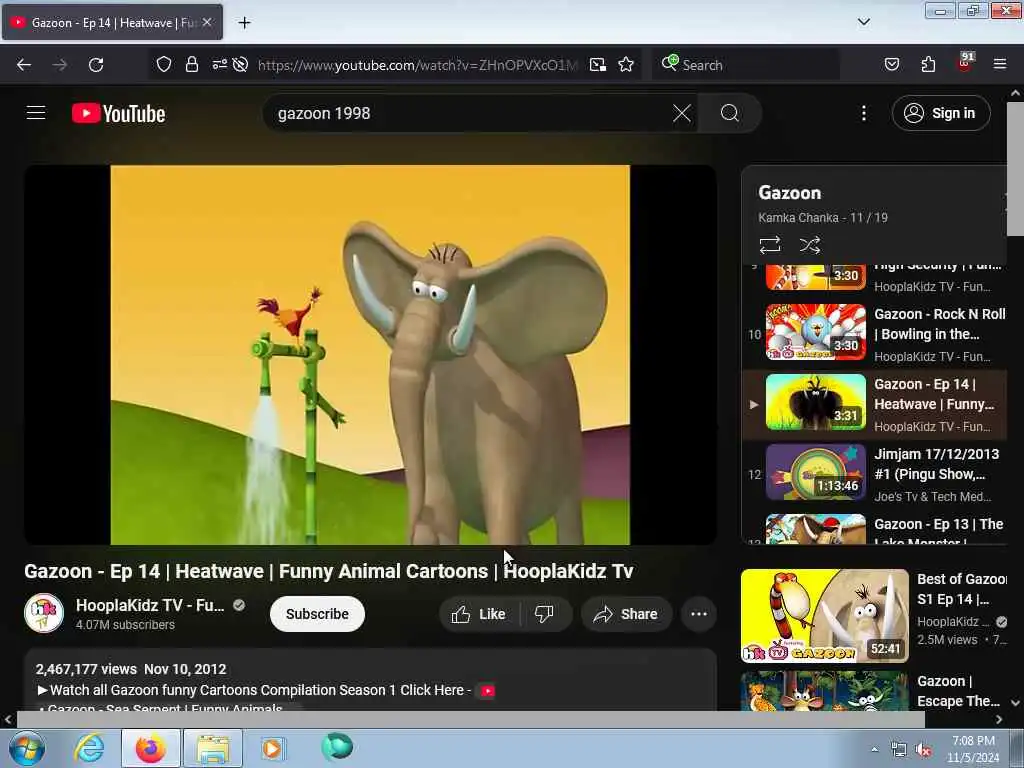This screenshot has height=768, width=1024.
Task: Open the Firefox application menu (hamburger)
Action: [999, 65]
